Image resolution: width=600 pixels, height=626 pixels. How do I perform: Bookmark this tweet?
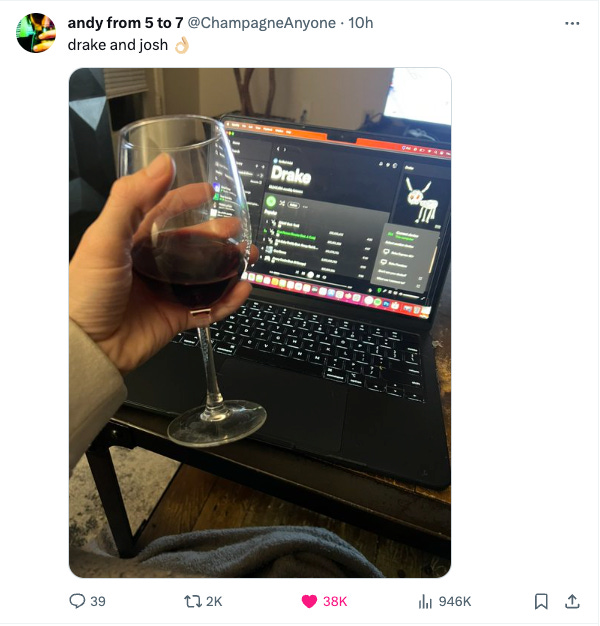coord(541,601)
